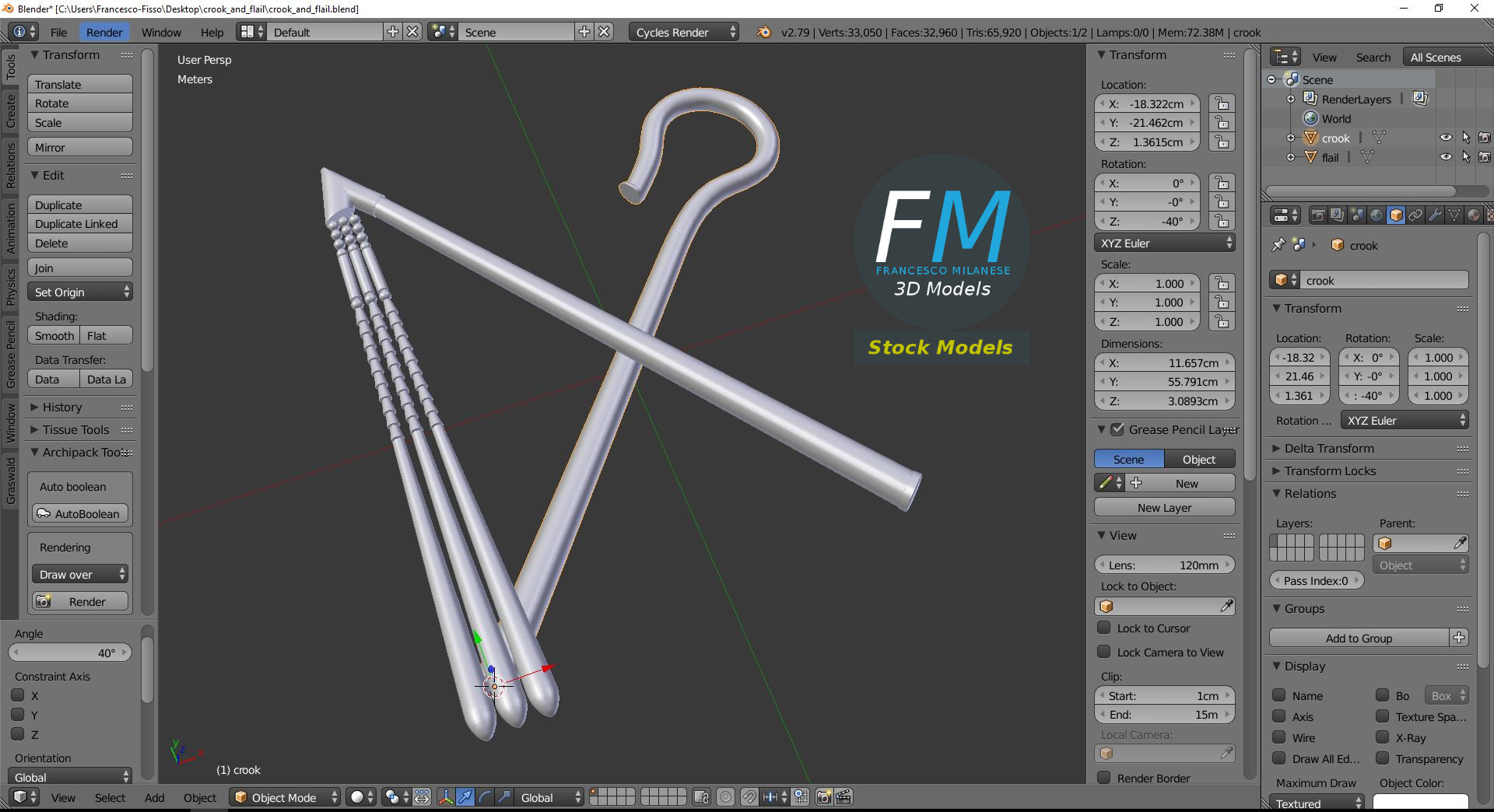
Task: Set the lens value field to a new focal length
Action: 1164,565
